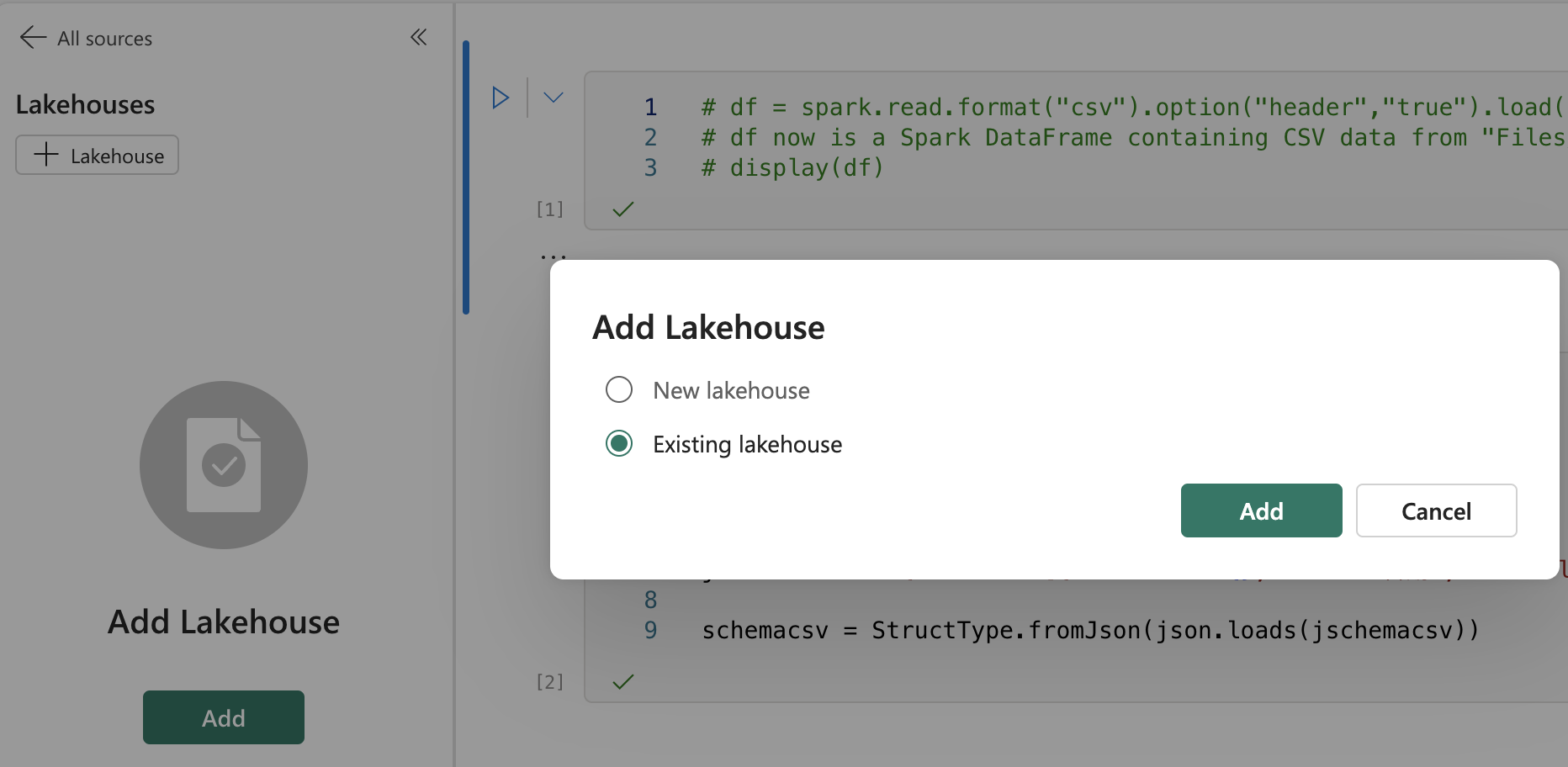The image size is (1568, 767).
Task: Cancel the Add Lakehouse dialog
Action: pos(1436,510)
